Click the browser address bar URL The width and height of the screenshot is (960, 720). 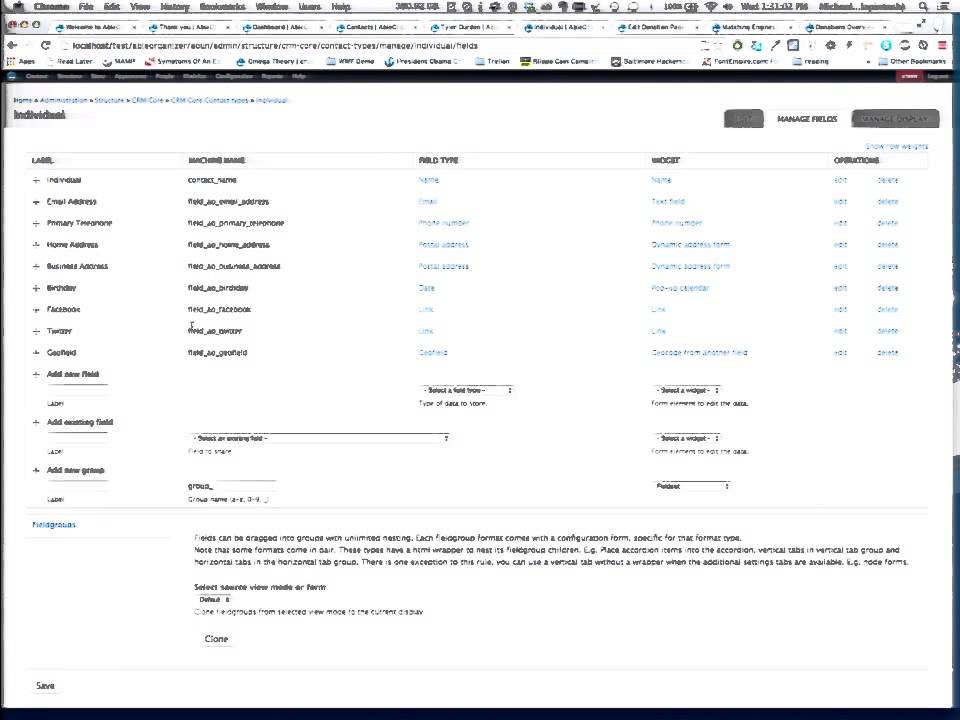tap(276, 45)
